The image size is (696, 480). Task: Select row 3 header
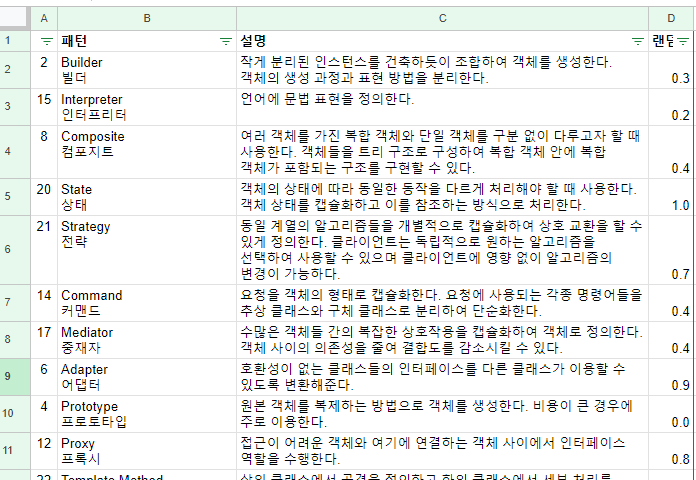(x=15, y=107)
